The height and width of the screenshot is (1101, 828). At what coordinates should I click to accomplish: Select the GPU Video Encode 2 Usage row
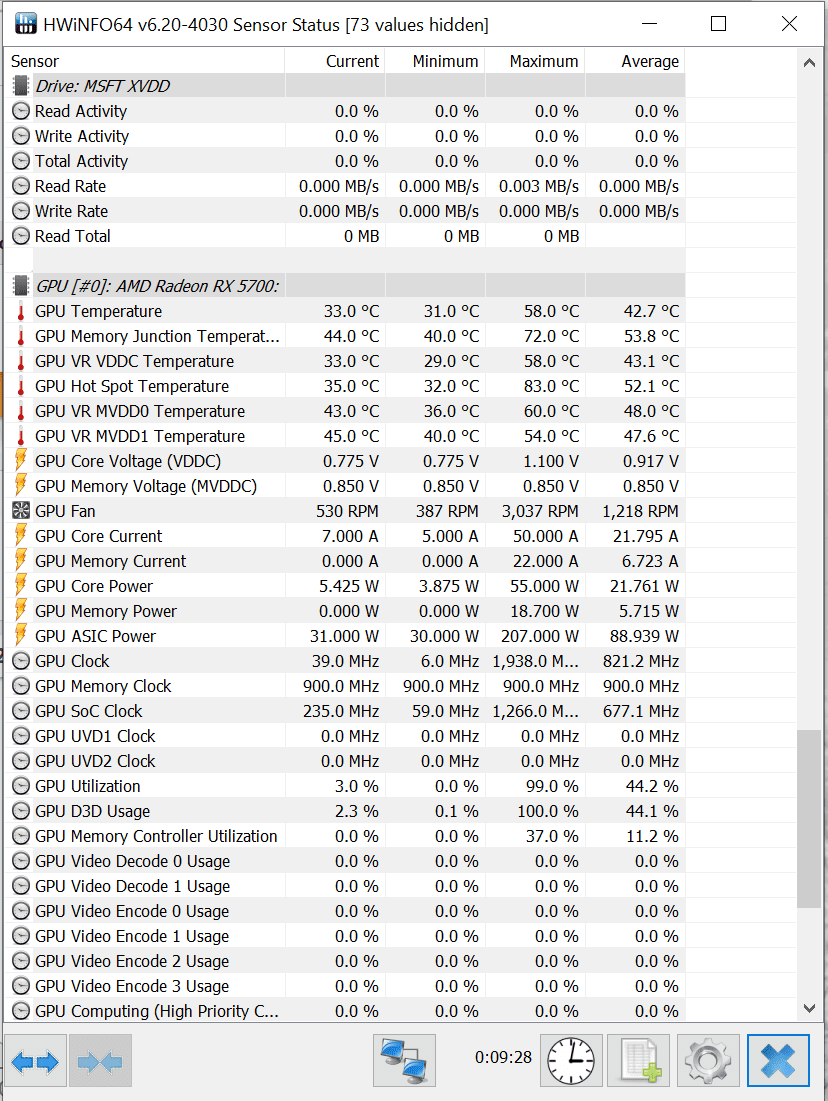point(345,961)
